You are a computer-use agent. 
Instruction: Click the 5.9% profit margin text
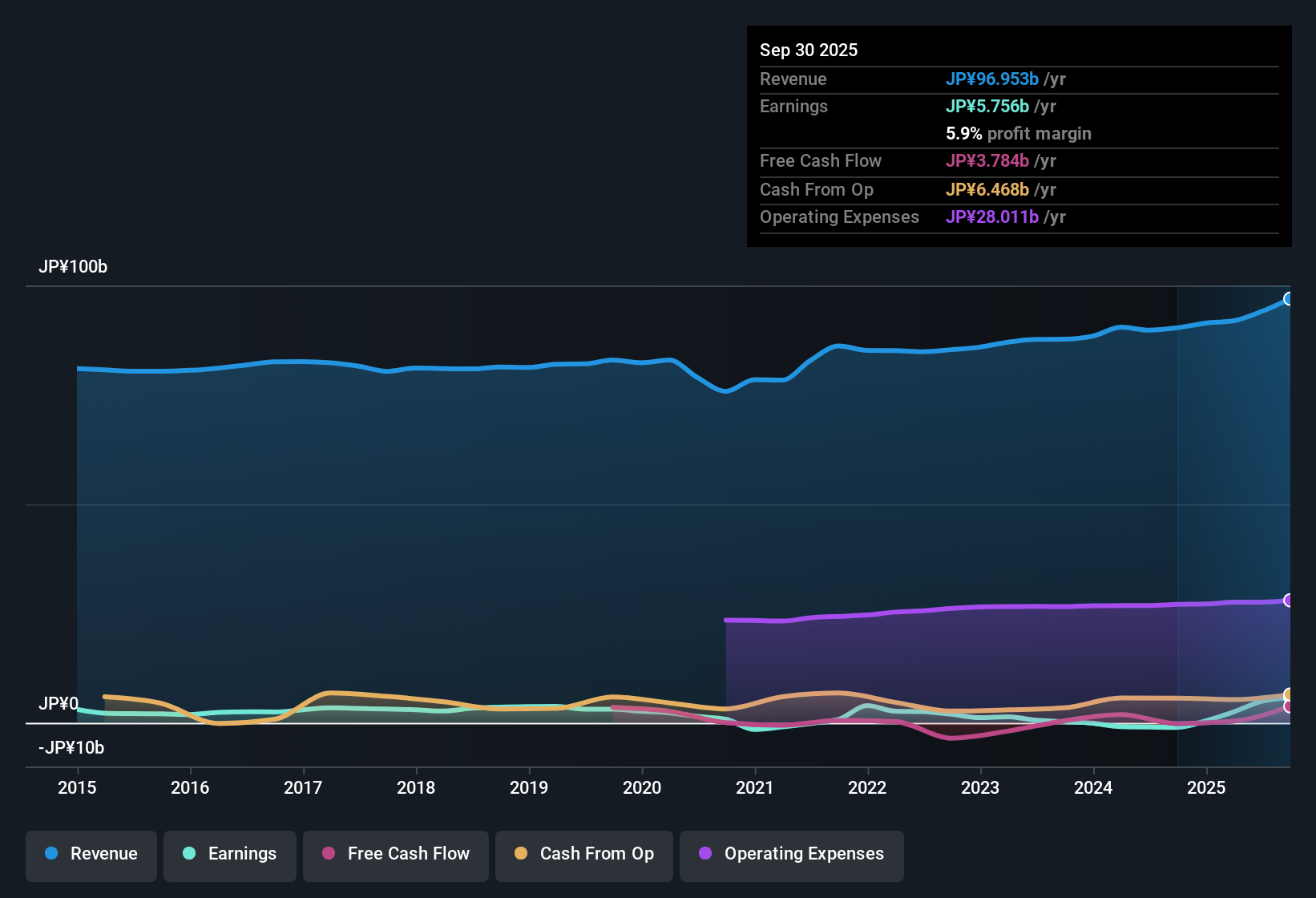click(x=1018, y=133)
